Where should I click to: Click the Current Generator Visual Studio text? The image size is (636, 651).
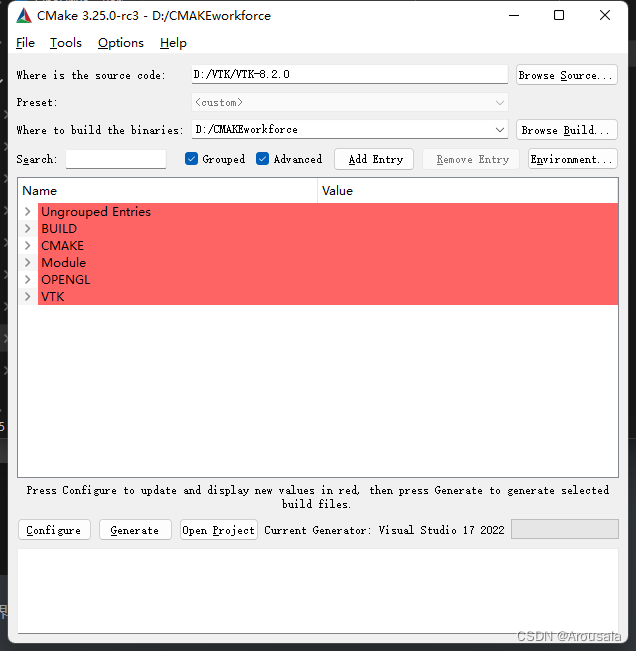click(x=384, y=530)
